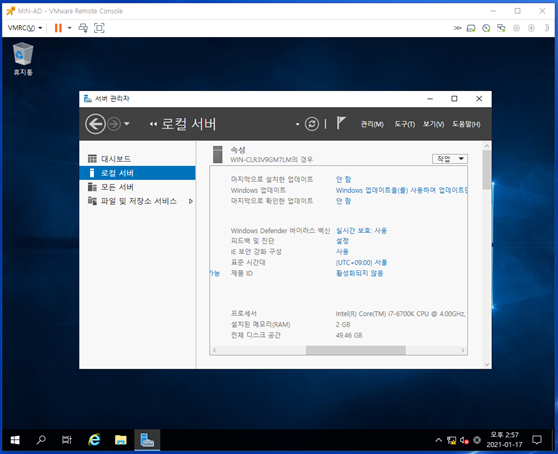Click the VMRC full screen icon
Screen dimensions: 558x454
[x=99, y=28]
